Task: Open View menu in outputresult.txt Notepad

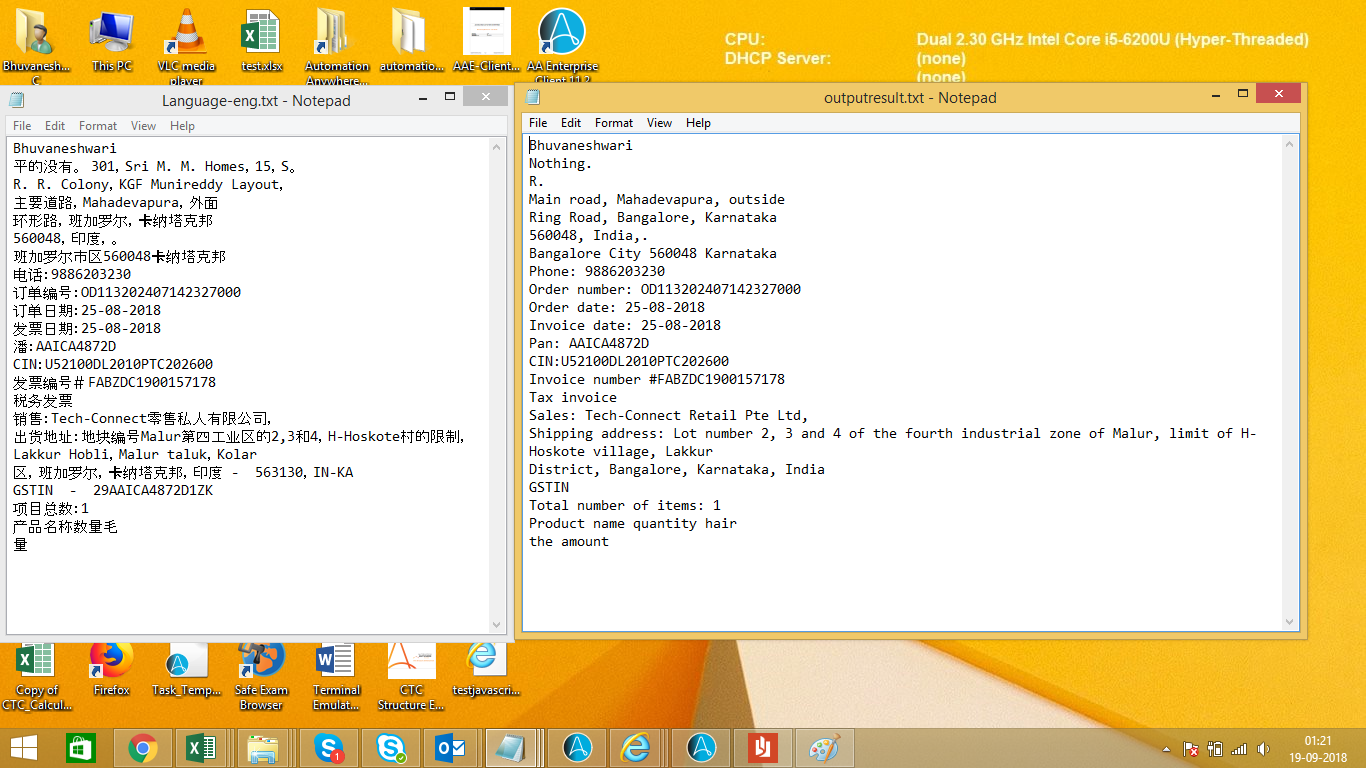Action: tap(659, 123)
